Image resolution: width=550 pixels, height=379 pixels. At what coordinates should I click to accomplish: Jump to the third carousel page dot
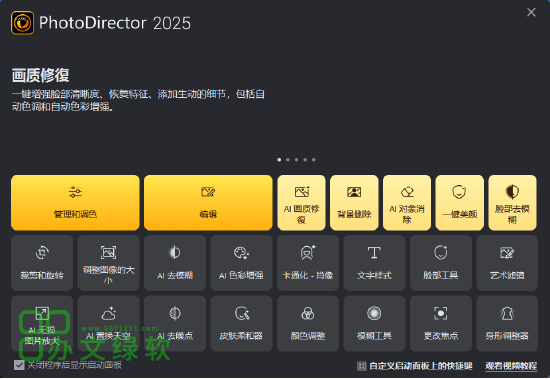(296, 160)
